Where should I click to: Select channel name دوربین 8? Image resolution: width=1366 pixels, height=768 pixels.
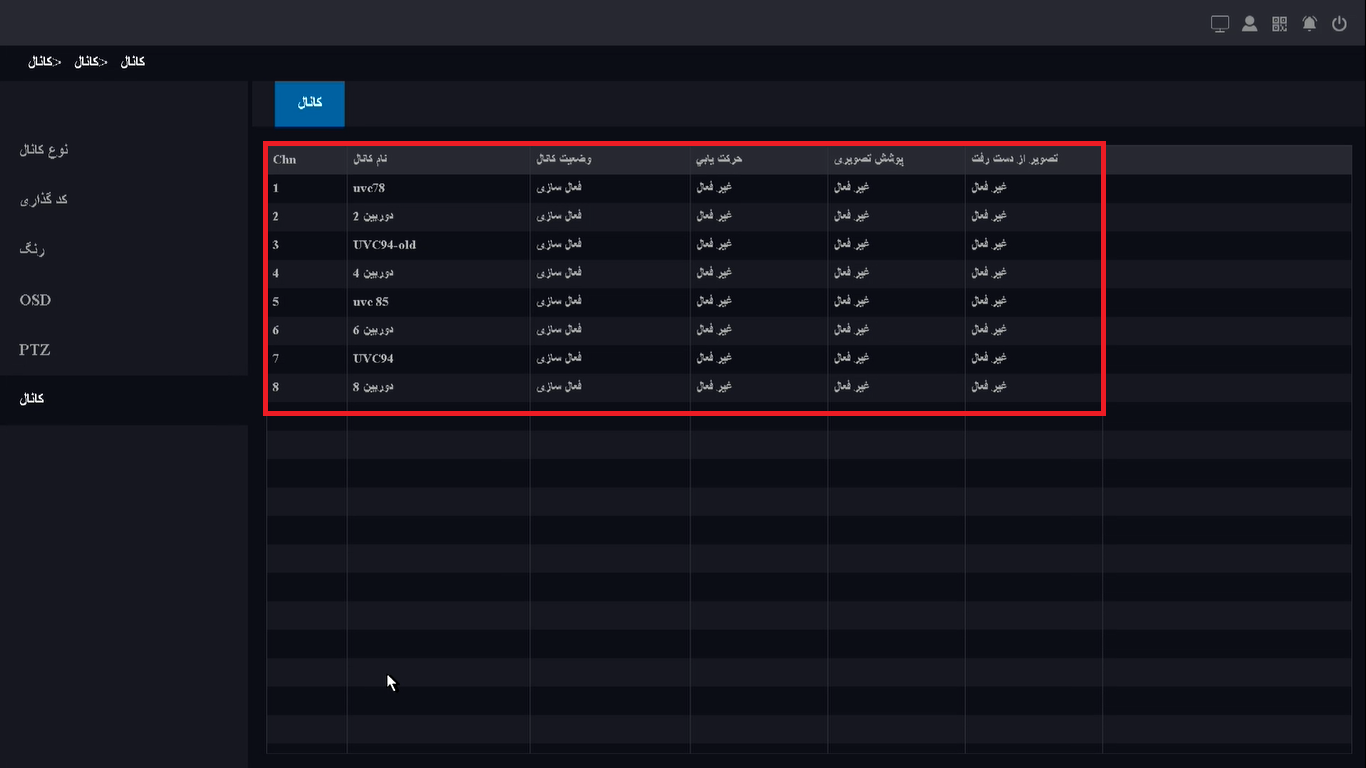373,387
